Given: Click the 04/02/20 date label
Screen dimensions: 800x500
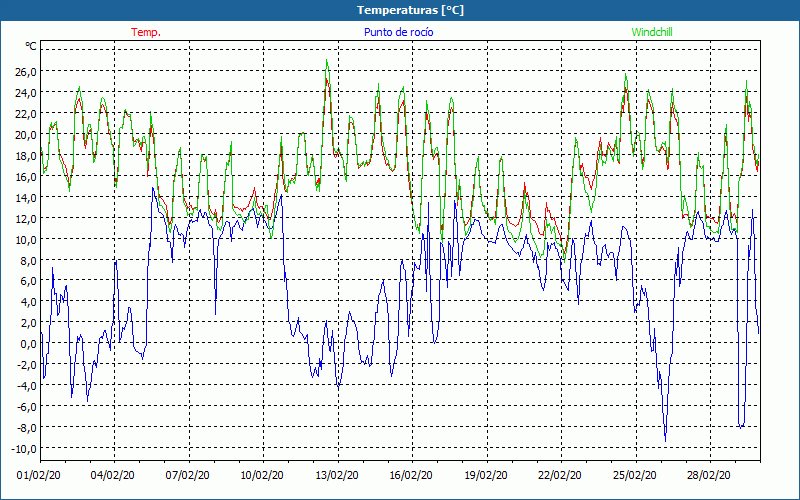Looking at the screenshot, I should tap(113, 476).
